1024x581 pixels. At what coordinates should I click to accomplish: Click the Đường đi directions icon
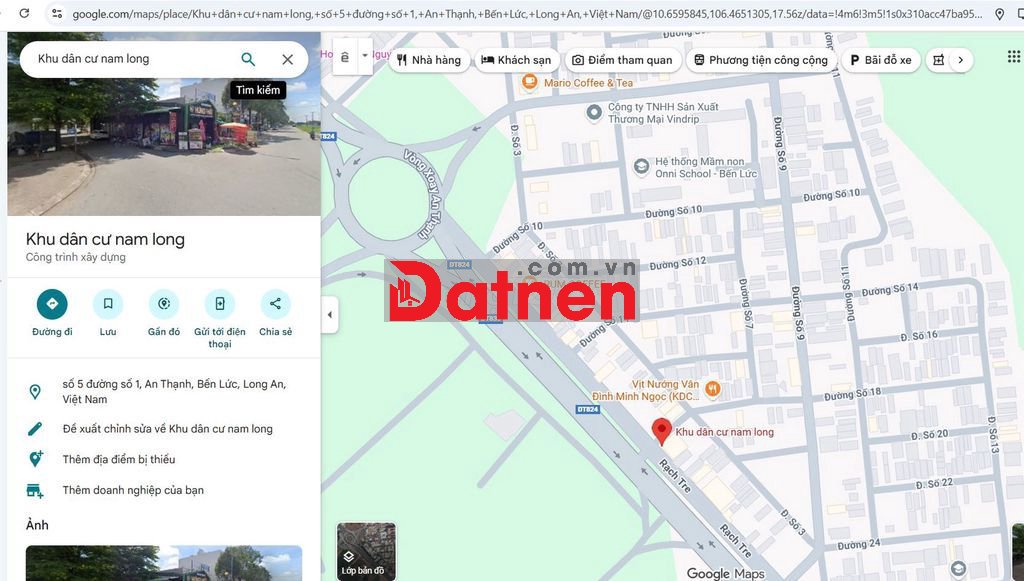(x=52, y=304)
